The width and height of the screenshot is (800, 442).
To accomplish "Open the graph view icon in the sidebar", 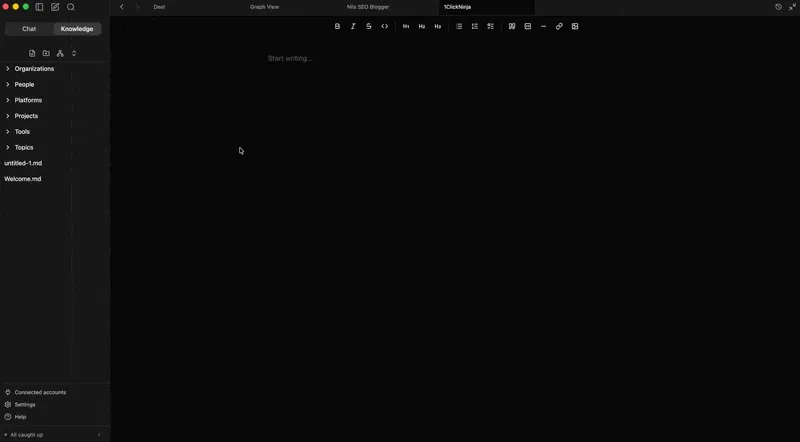I will (60, 53).
